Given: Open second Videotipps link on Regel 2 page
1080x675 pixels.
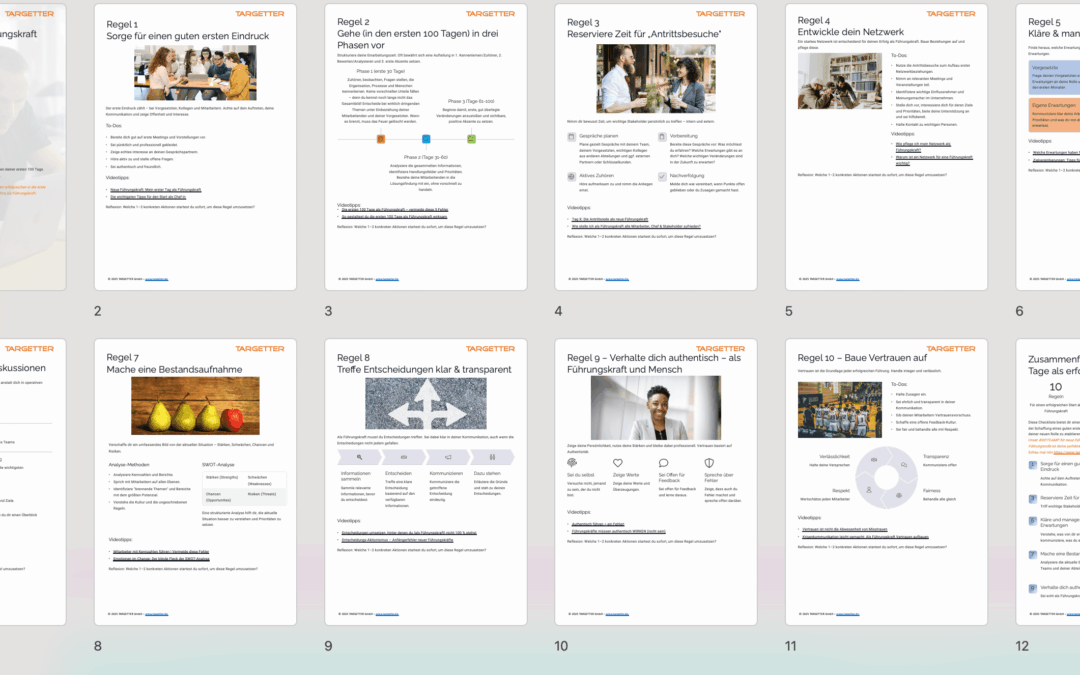Looking at the screenshot, I should pyautogui.click(x=394, y=216).
